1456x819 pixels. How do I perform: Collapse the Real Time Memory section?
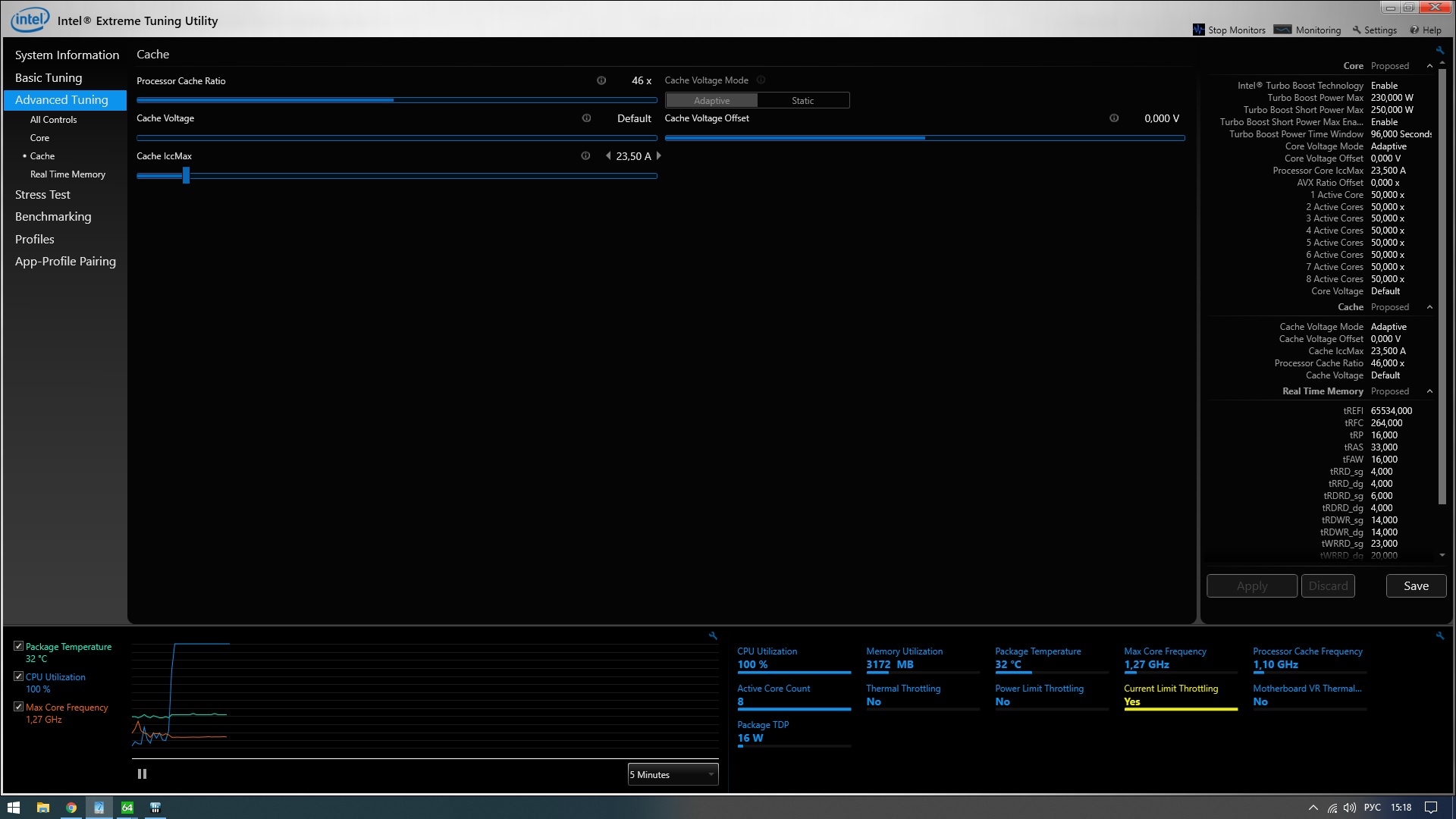tap(1429, 391)
